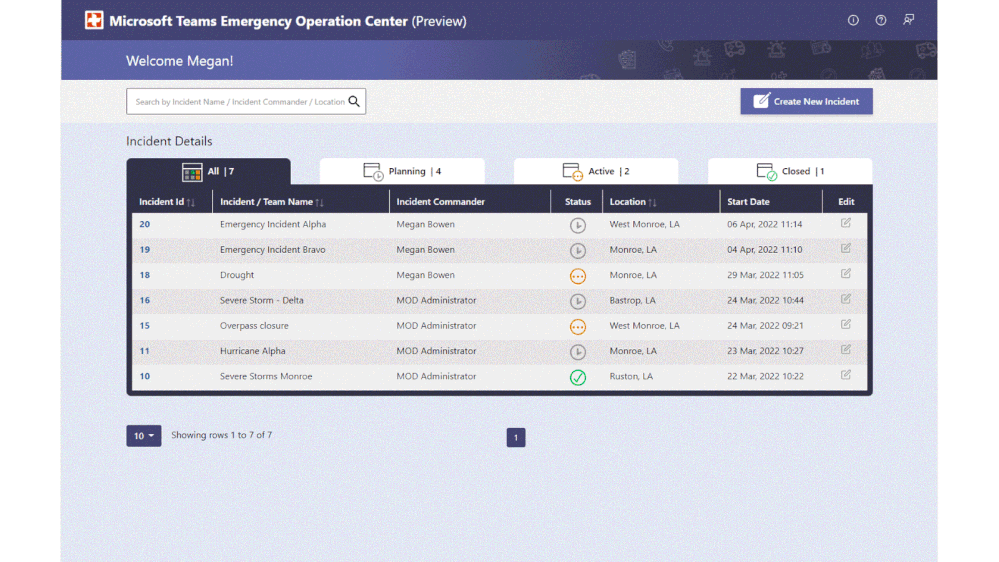
Task: Select 'Emergency Incident Bravo' name cell
Action: click(x=273, y=250)
